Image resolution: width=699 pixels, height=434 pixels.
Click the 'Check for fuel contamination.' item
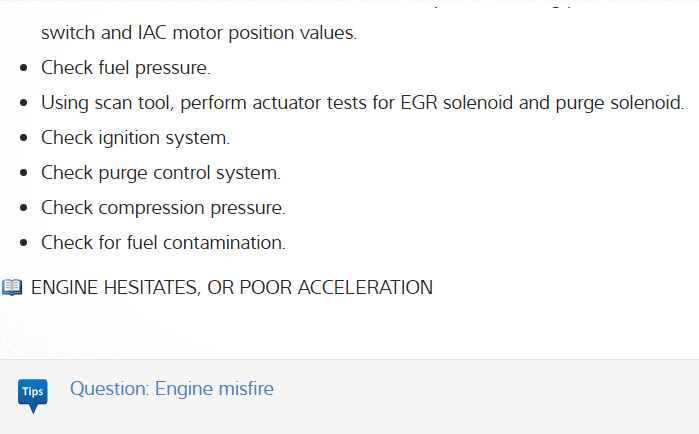pyautogui.click(x=163, y=243)
